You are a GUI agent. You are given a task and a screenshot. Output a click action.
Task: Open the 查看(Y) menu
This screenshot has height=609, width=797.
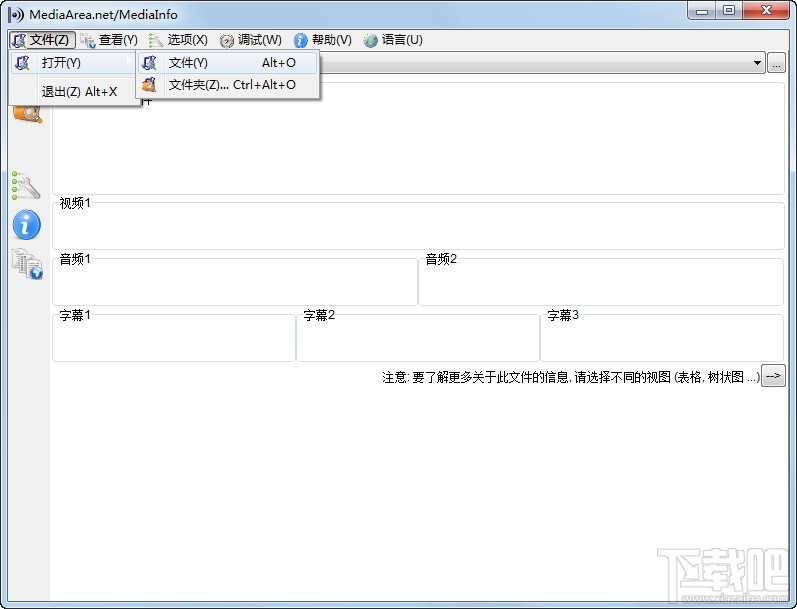pyautogui.click(x=109, y=40)
